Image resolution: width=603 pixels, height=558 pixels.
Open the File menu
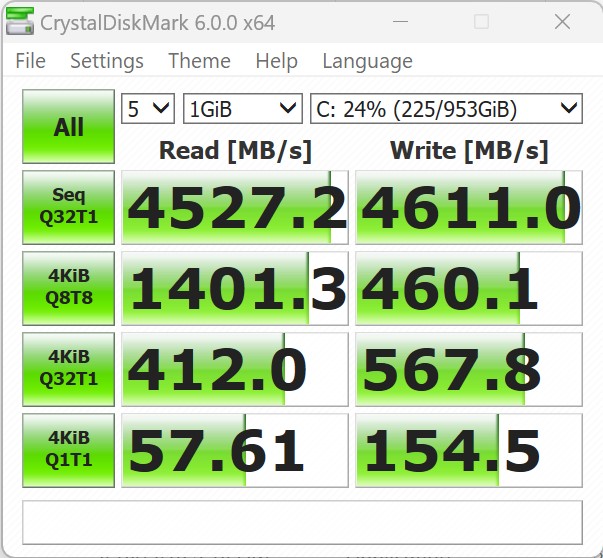pyautogui.click(x=30, y=61)
